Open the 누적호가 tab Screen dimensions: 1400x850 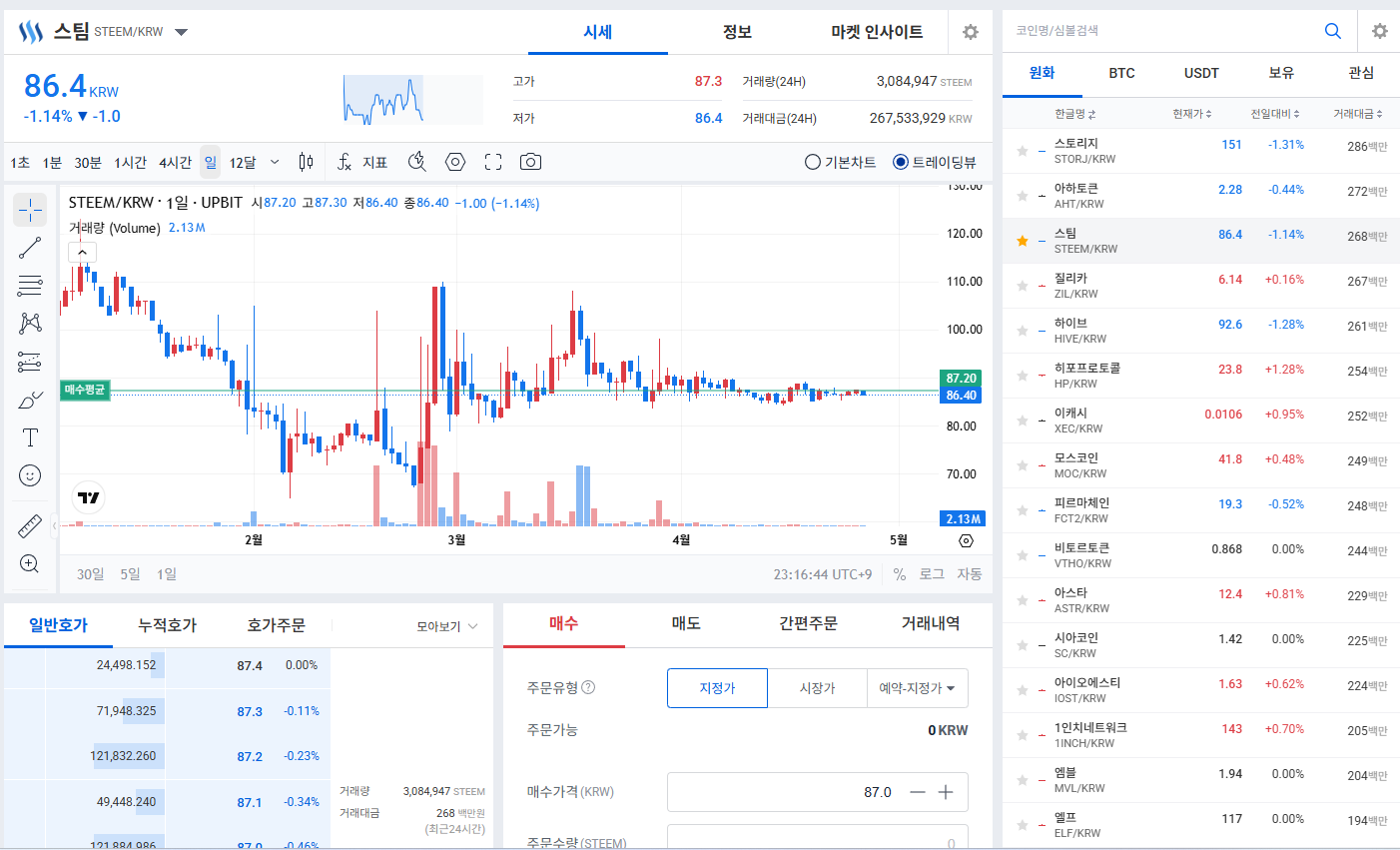click(168, 625)
